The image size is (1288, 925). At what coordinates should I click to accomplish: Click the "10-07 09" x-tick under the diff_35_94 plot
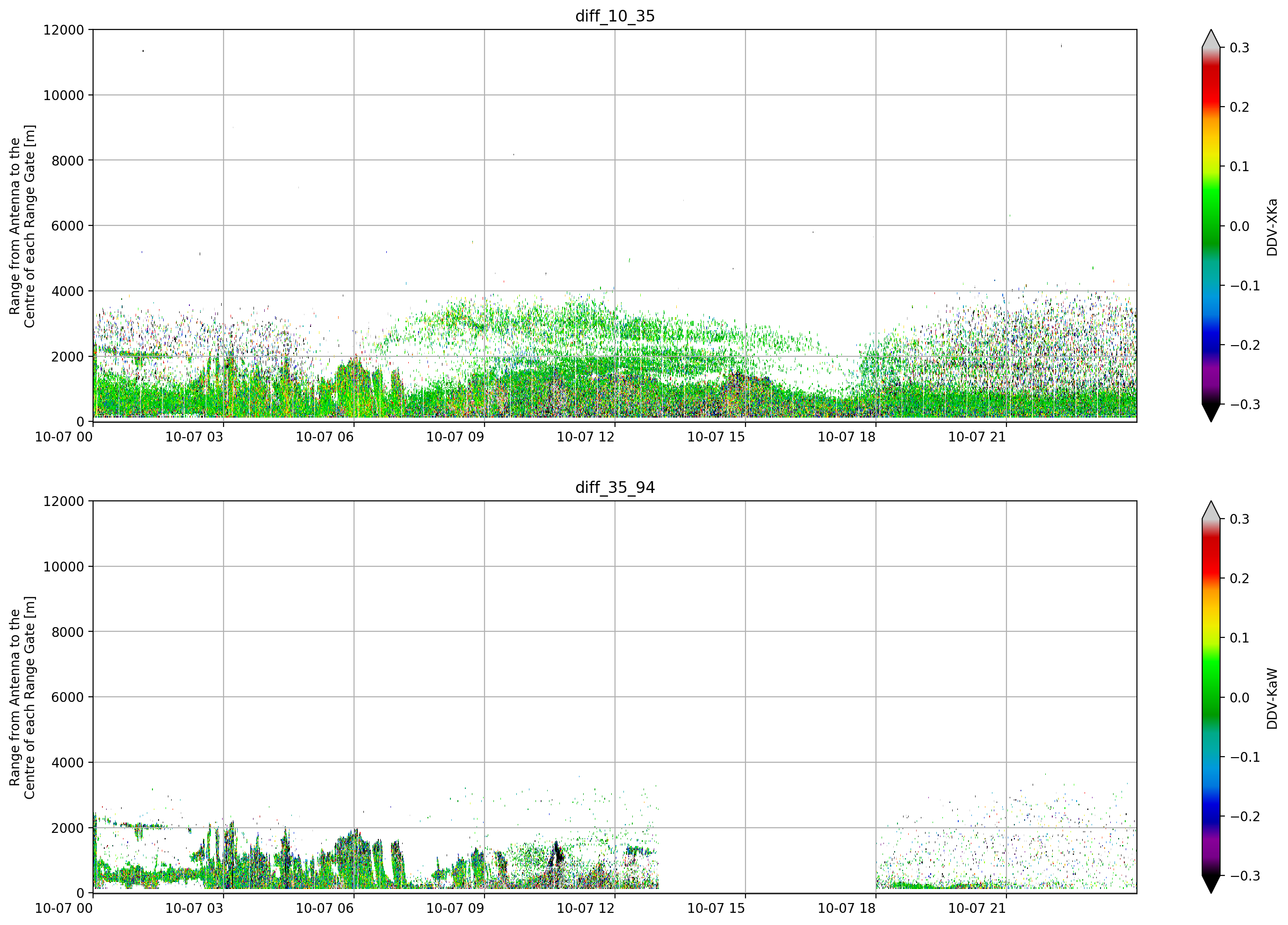[x=456, y=908]
